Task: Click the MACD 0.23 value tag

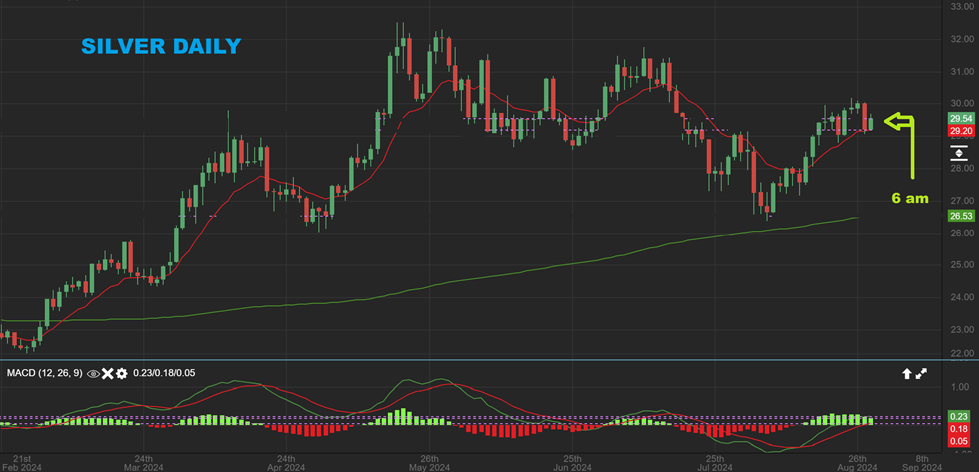Action: pos(959,416)
